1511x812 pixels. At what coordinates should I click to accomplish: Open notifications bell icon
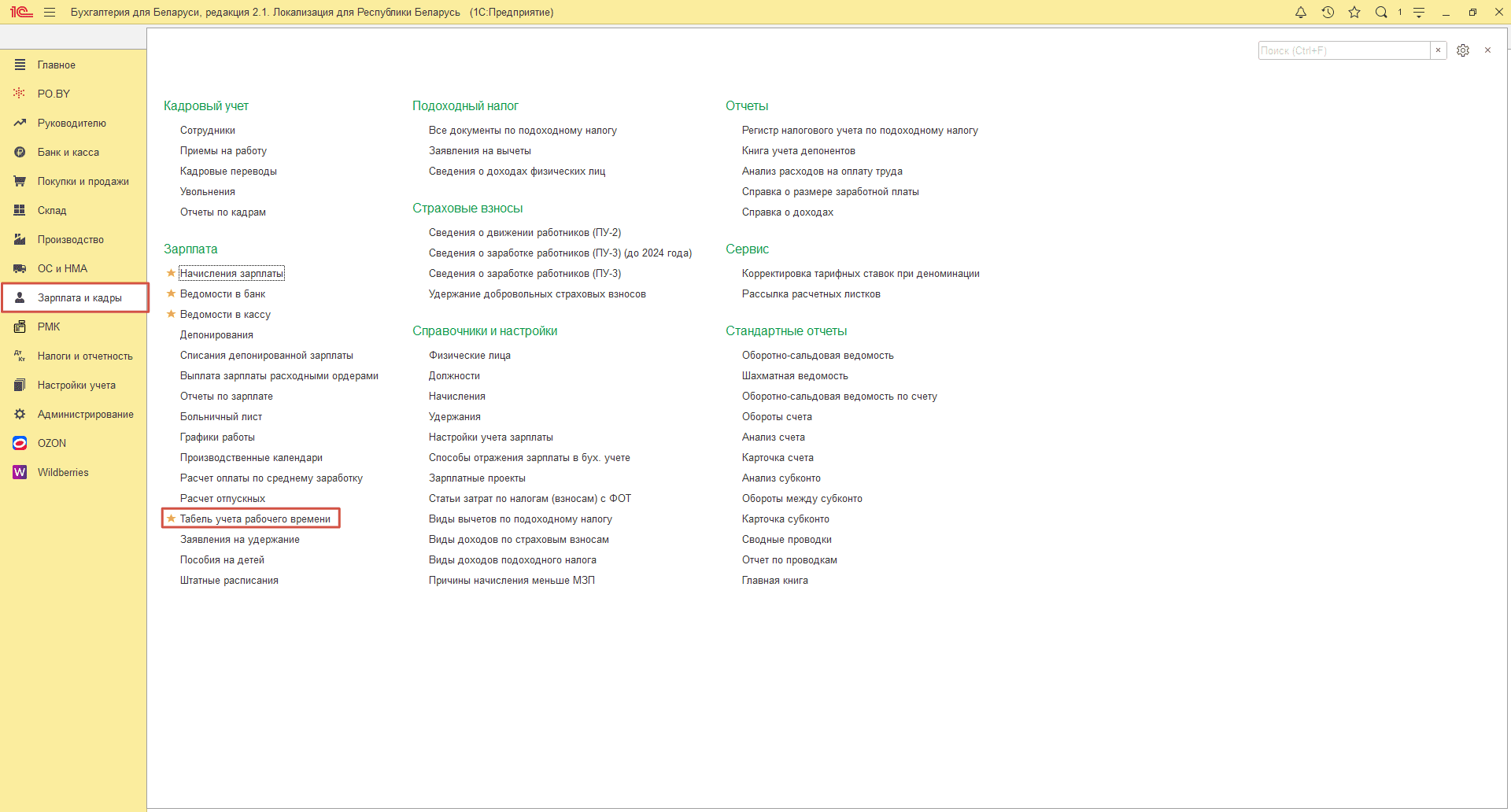click(x=1301, y=13)
